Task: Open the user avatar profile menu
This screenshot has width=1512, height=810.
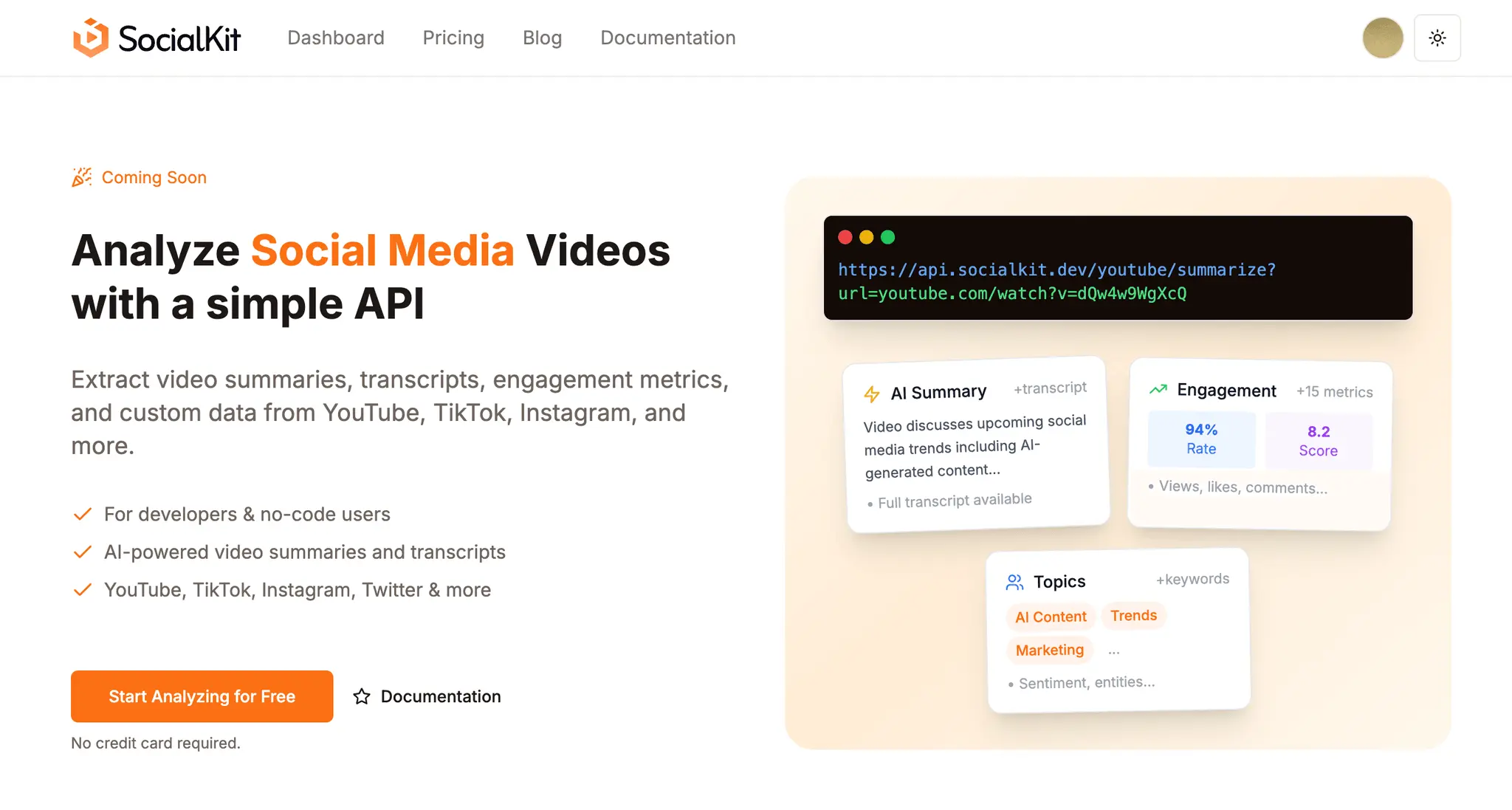Action: (1382, 38)
